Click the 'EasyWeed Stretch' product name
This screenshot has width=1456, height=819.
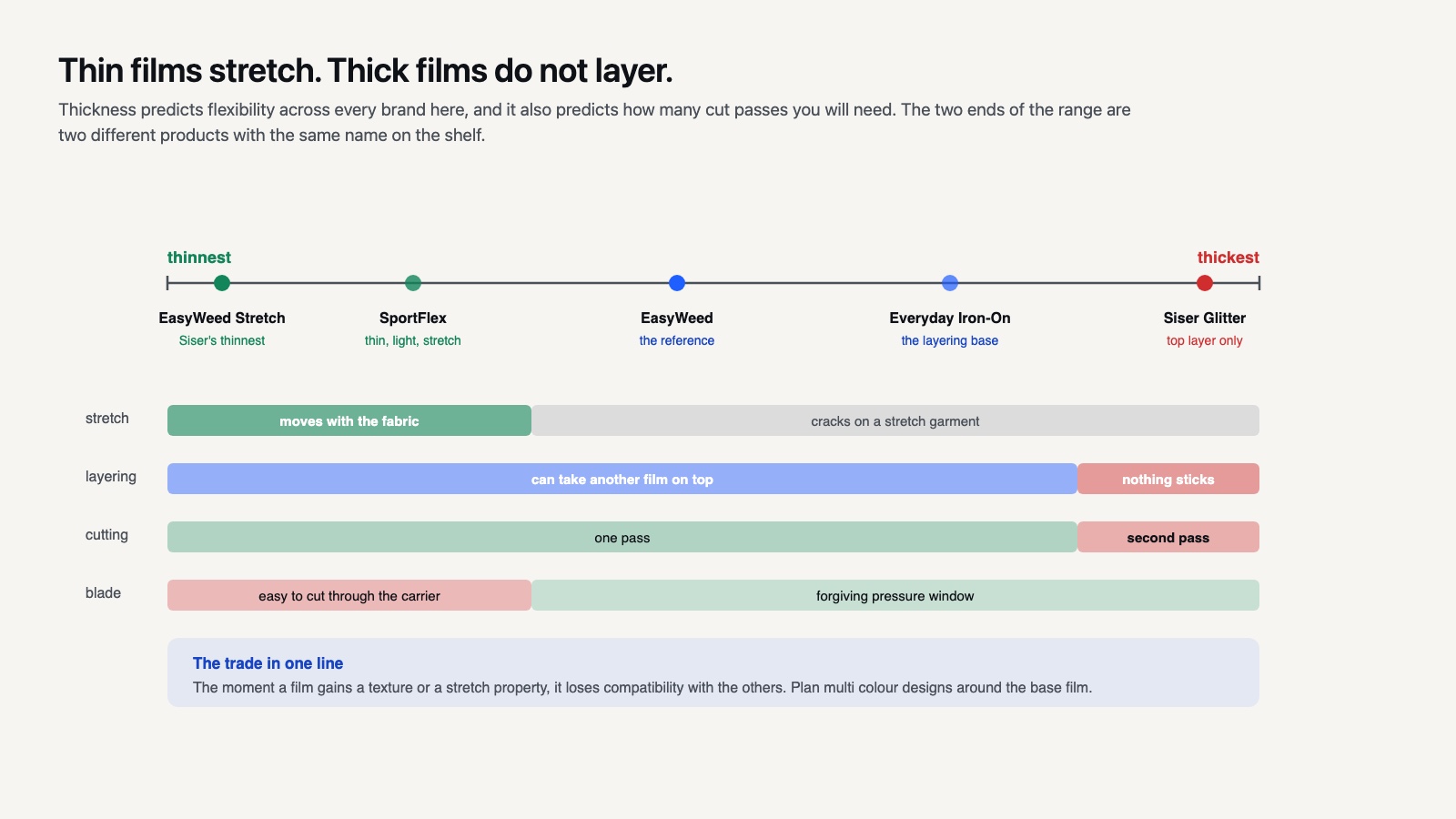222,318
